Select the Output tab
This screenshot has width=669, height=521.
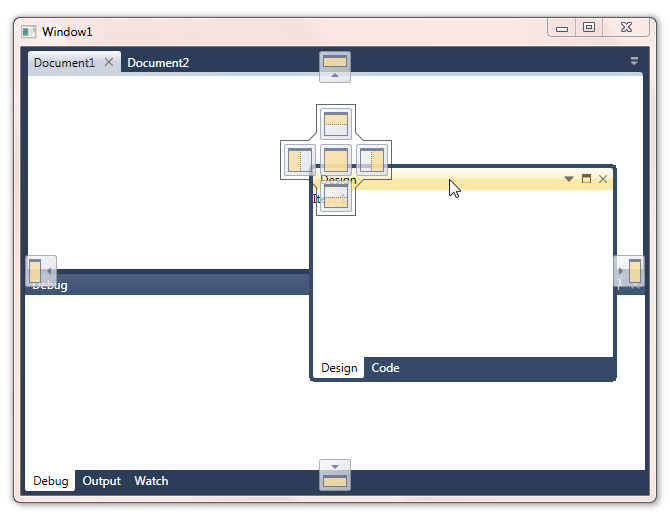[x=101, y=481]
